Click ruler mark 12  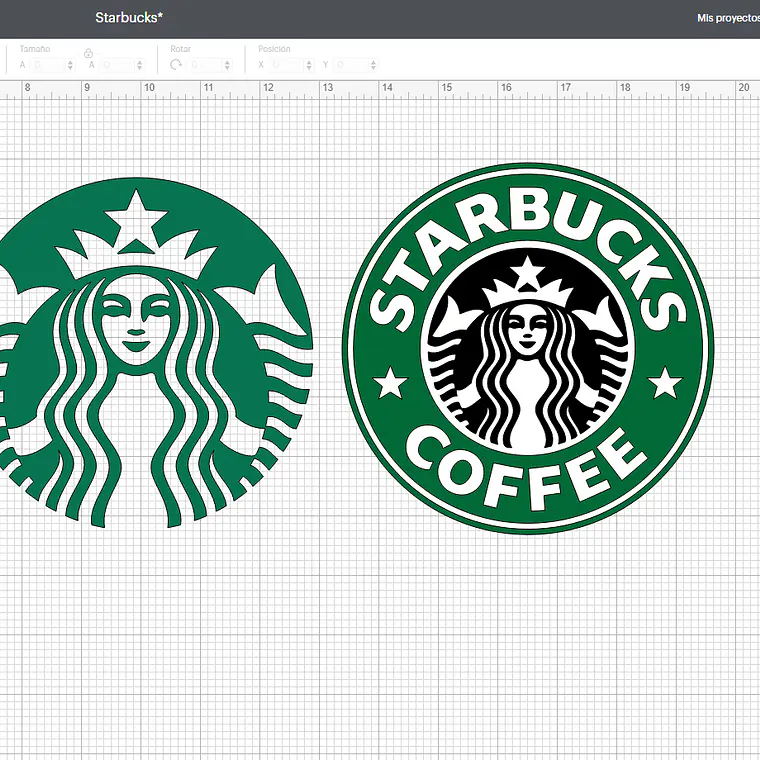(x=268, y=88)
